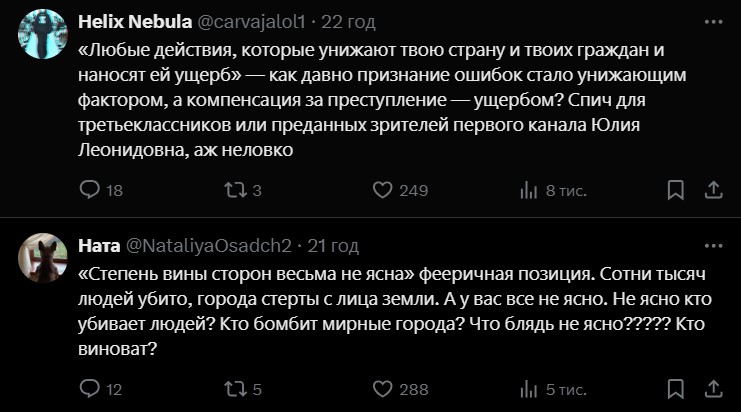Viewport: 741px width, 412px height.
Task: View analytics for Ната's tweet
Action: [x=530, y=389]
